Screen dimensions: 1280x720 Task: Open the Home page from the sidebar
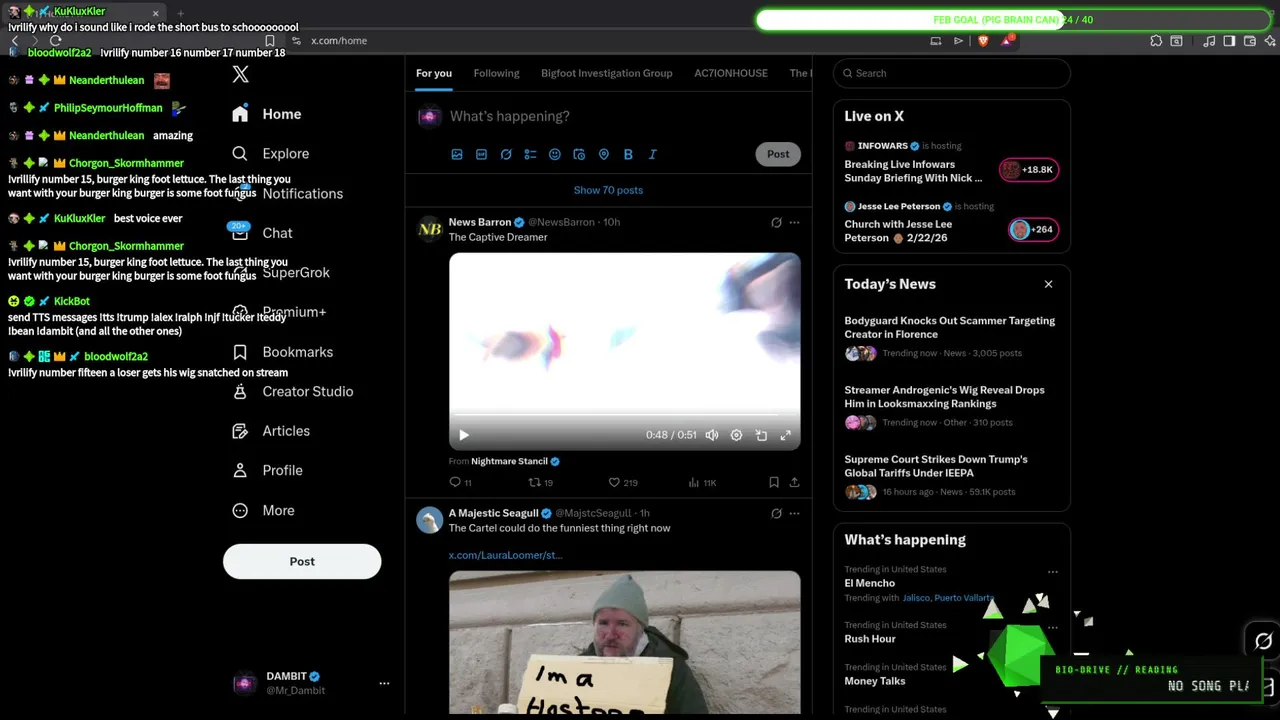(x=267, y=114)
